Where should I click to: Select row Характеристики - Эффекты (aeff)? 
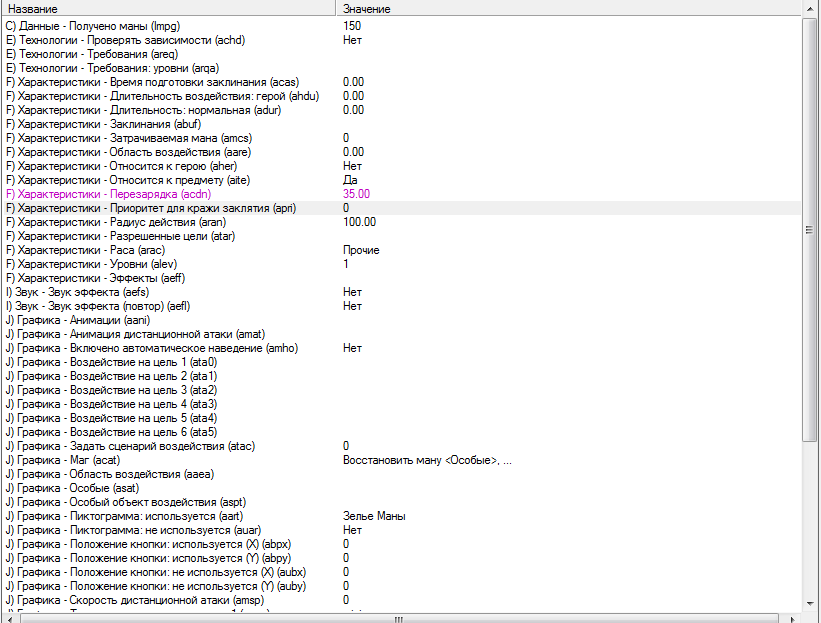(402, 279)
